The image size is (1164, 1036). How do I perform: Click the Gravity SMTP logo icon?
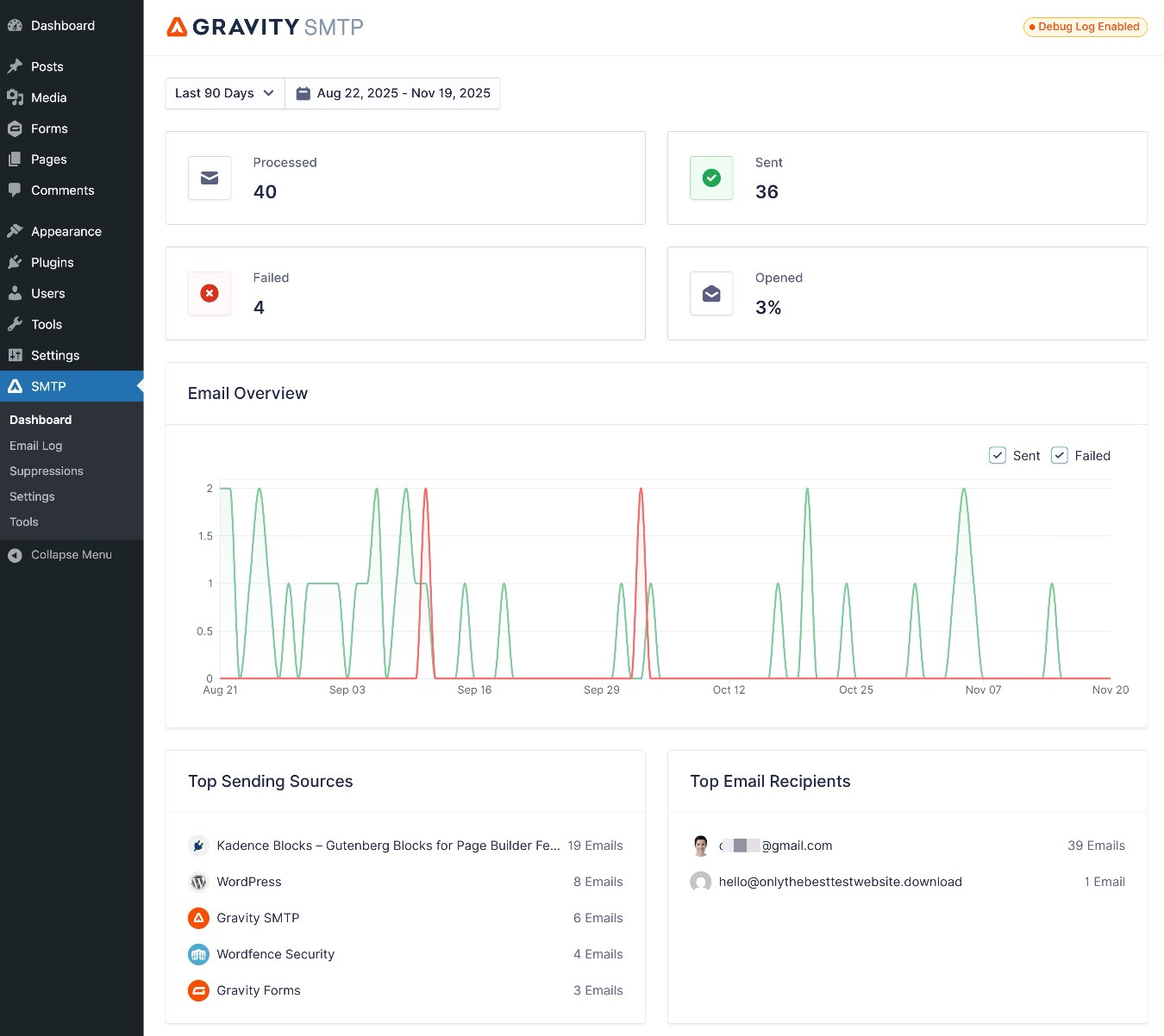tap(178, 27)
